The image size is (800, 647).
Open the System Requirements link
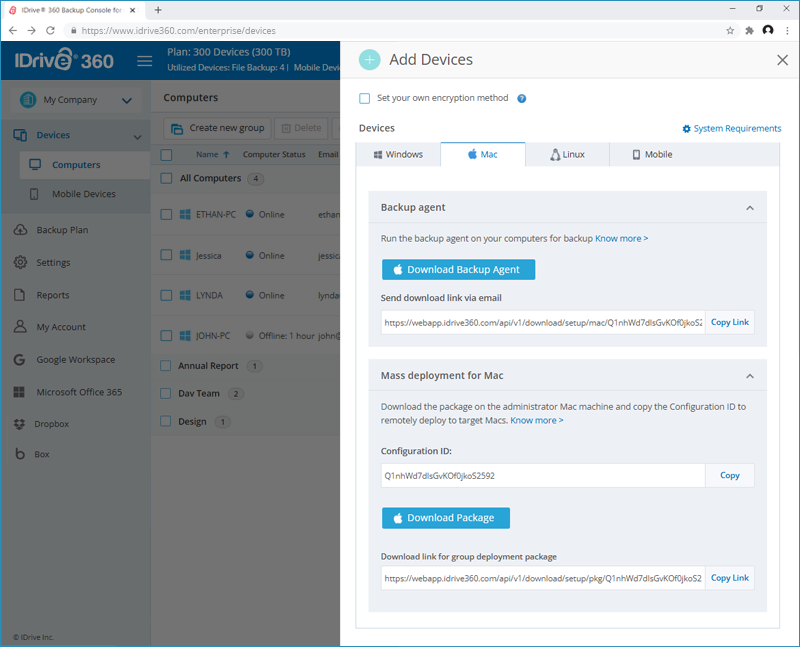tap(732, 129)
